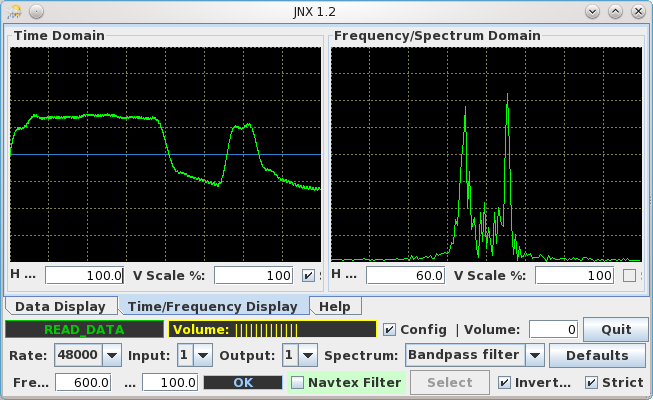The width and height of the screenshot is (653, 400).
Task: Click the blue OK status indicator
Action: coord(243,382)
